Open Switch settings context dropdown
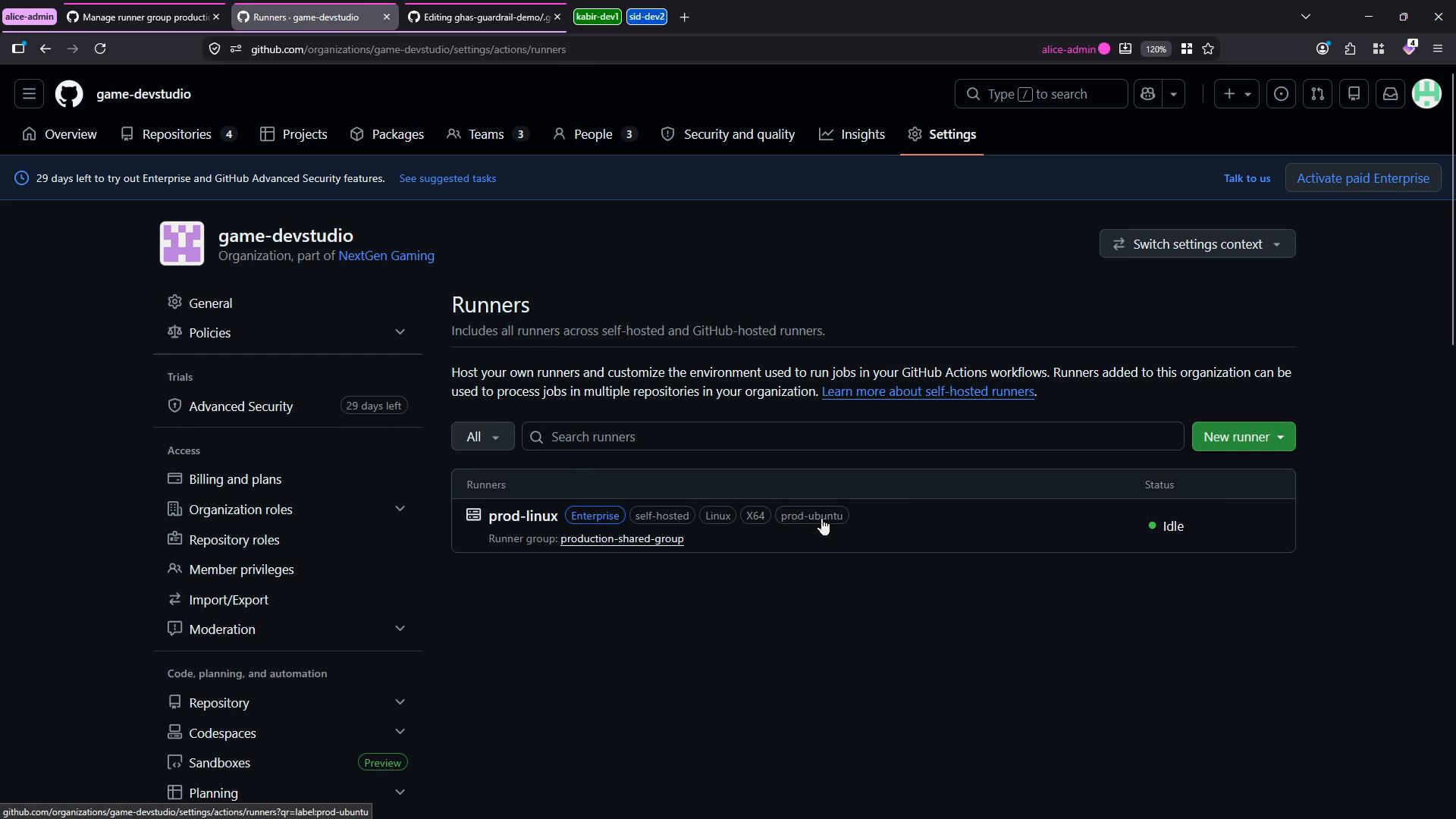The image size is (1456, 819). point(1197,244)
